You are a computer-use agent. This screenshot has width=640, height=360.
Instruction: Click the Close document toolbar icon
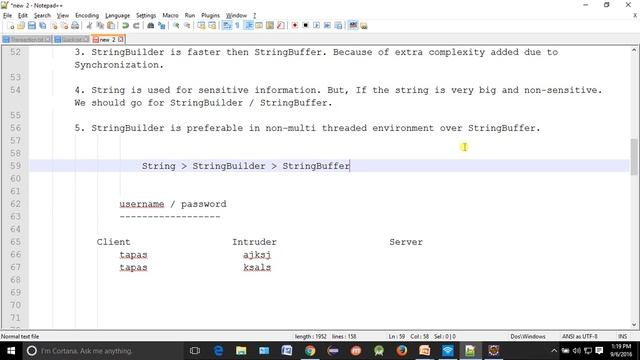(x=53, y=26)
